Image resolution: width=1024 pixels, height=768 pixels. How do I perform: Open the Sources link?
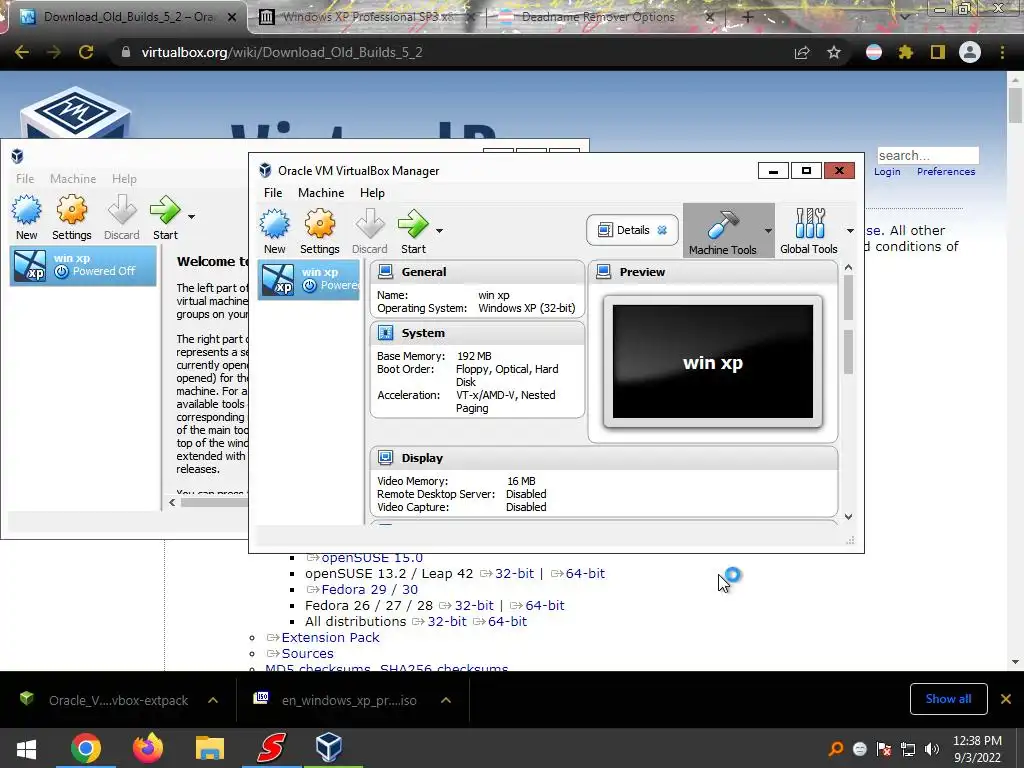pos(308,654)
